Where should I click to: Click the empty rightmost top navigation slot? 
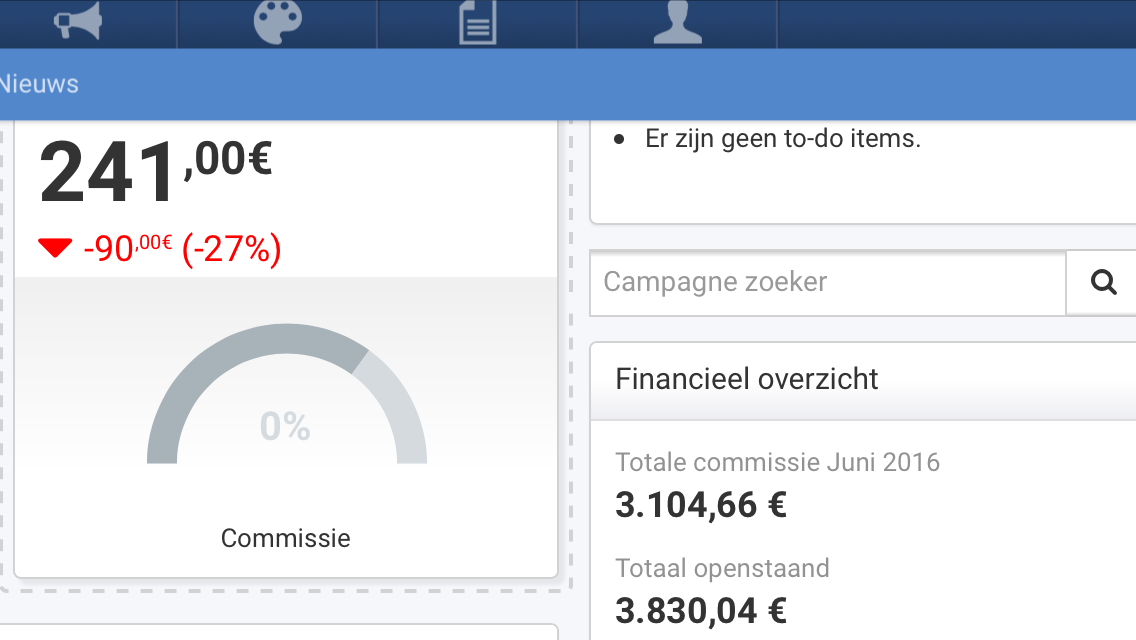956,24
